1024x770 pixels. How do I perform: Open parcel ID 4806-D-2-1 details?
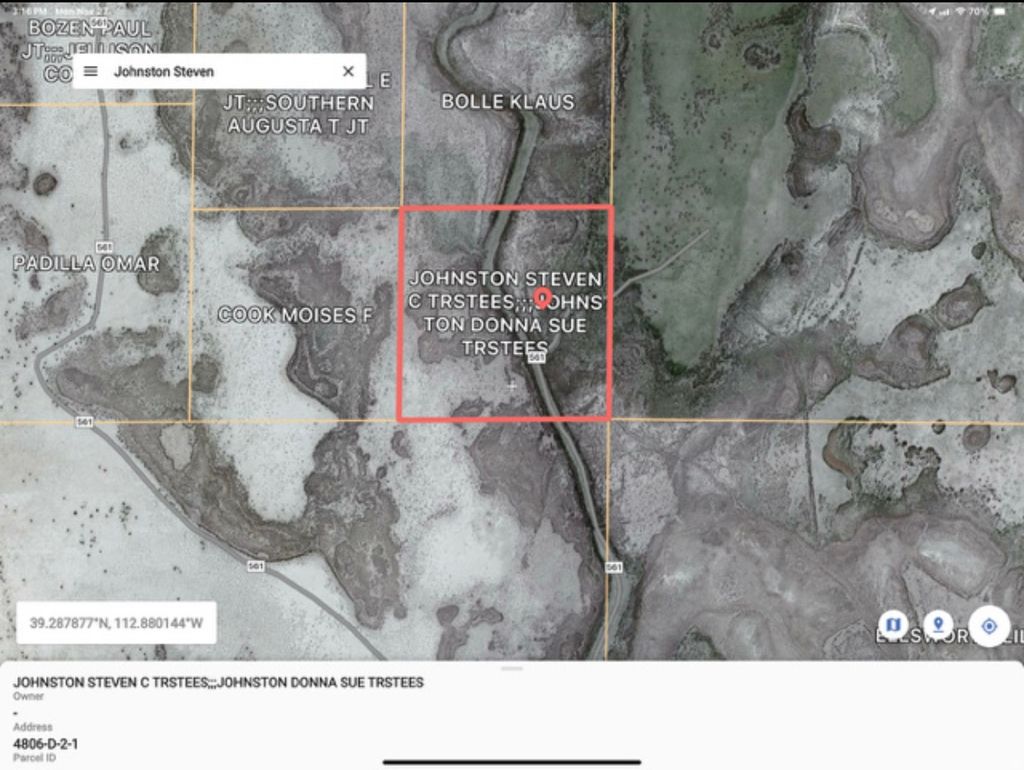47,742
